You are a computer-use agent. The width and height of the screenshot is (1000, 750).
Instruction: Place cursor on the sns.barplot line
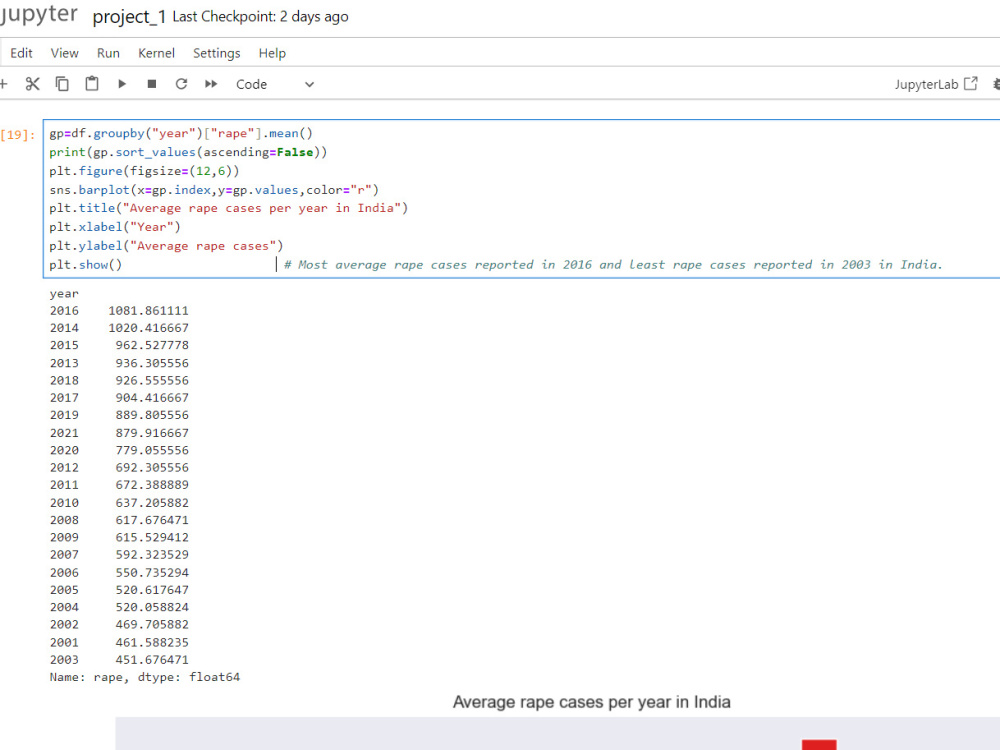[214, 189]
